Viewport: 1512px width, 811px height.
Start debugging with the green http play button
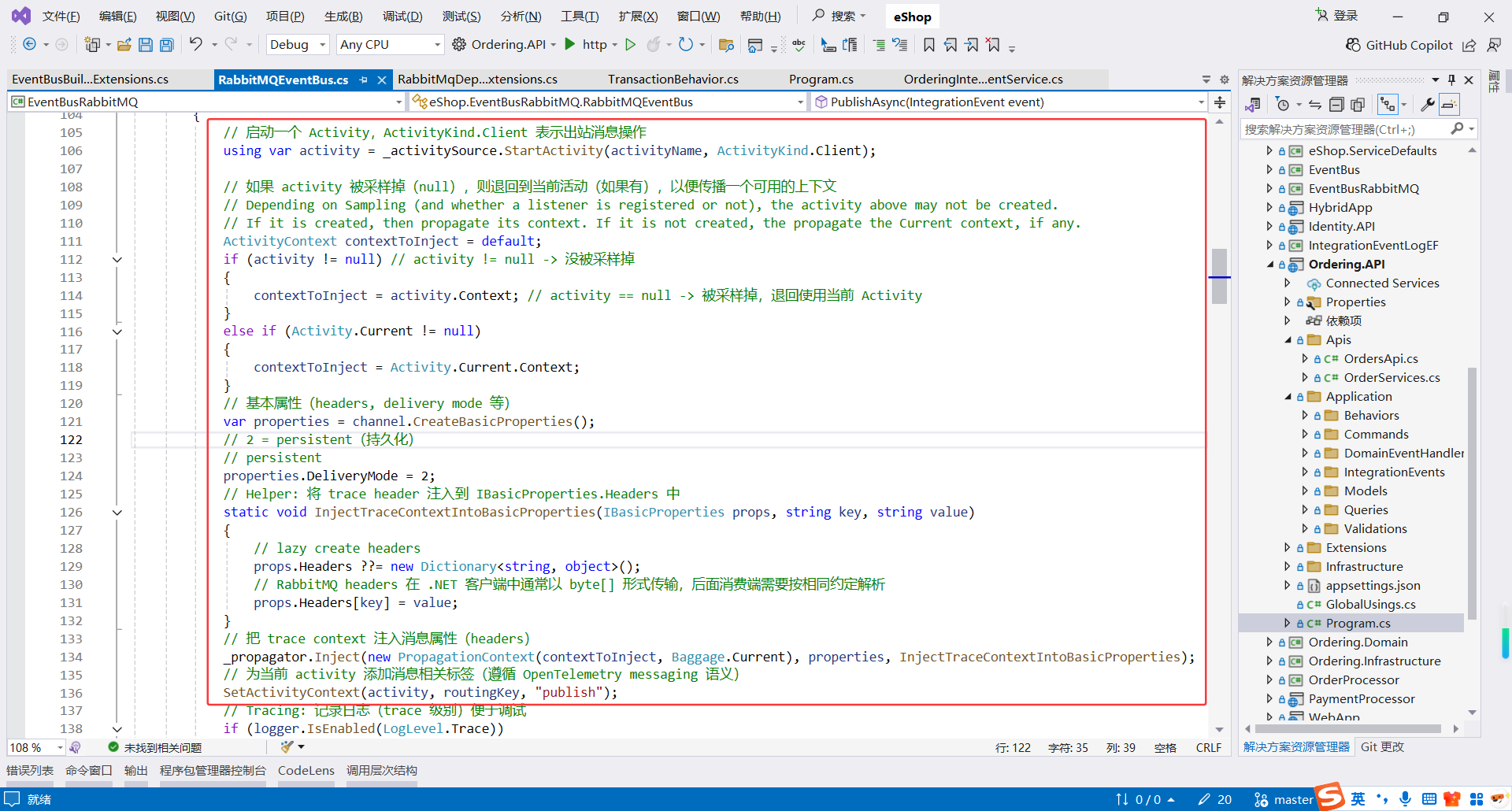tap(570, 45)
